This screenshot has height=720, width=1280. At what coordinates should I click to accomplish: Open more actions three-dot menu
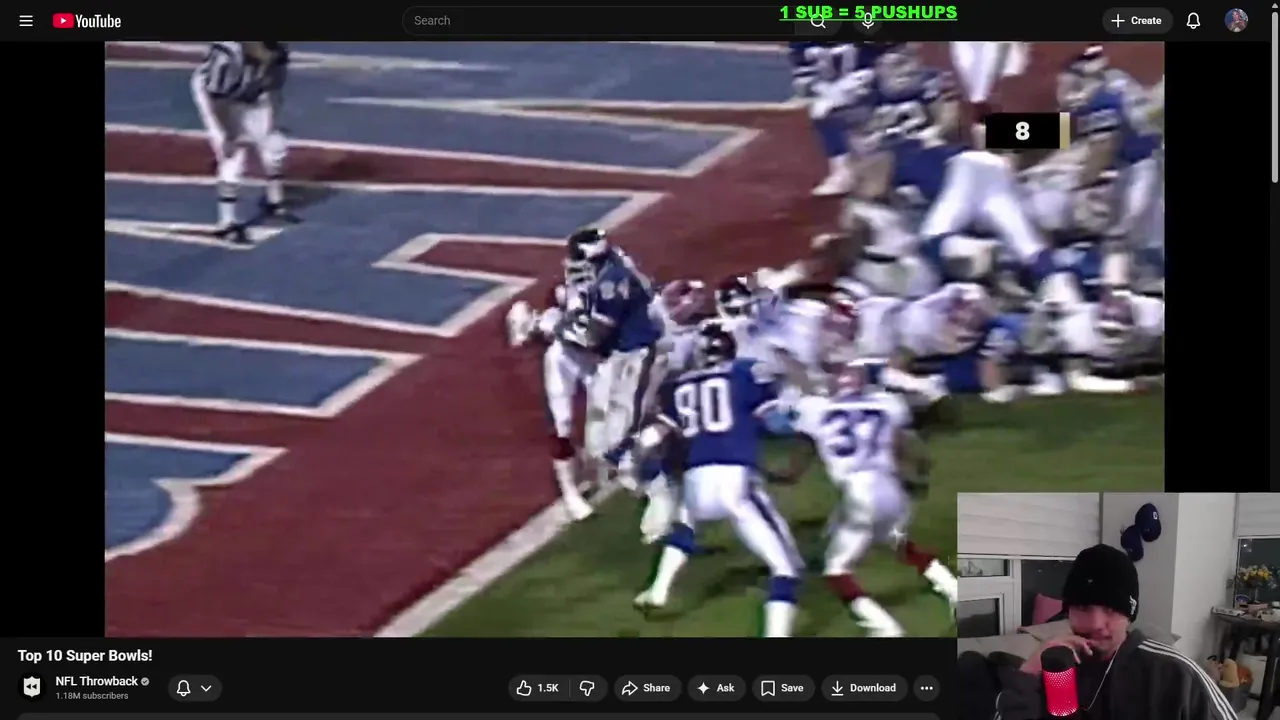point(927,688)
